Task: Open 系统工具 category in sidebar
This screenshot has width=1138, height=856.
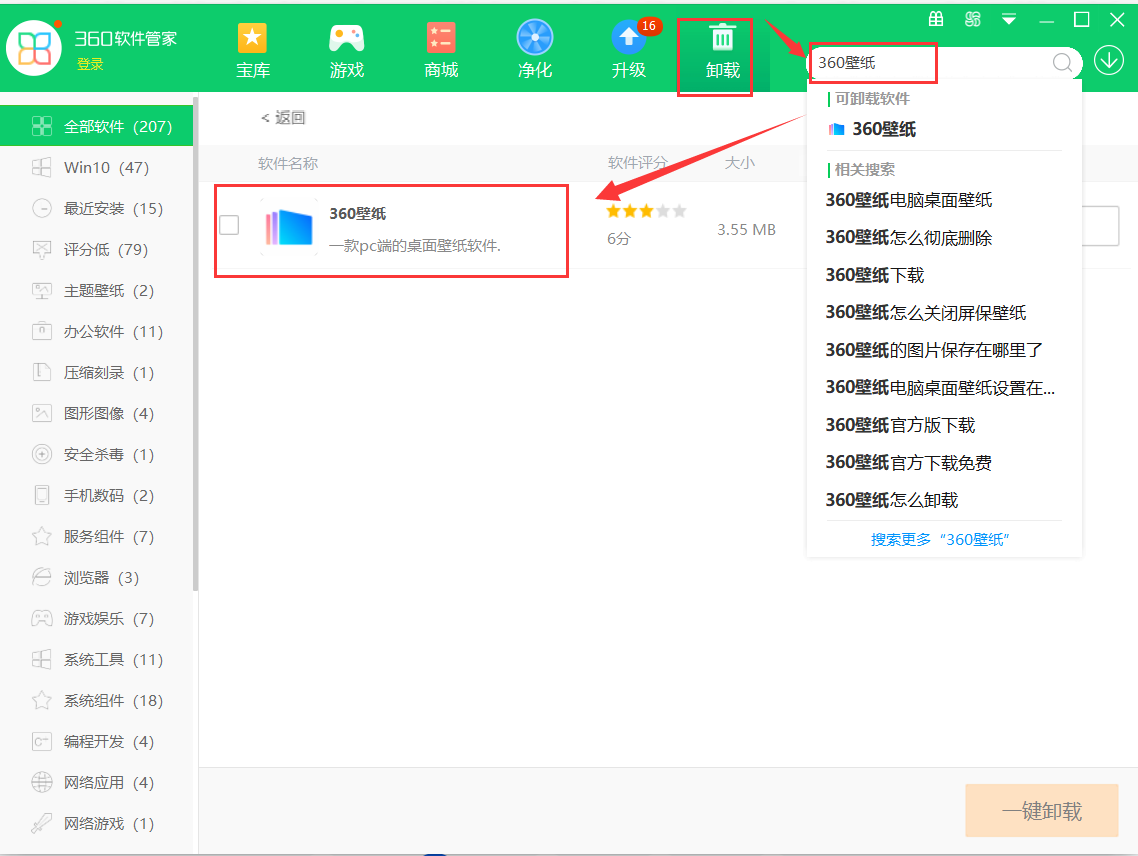Action: point(97,659)
